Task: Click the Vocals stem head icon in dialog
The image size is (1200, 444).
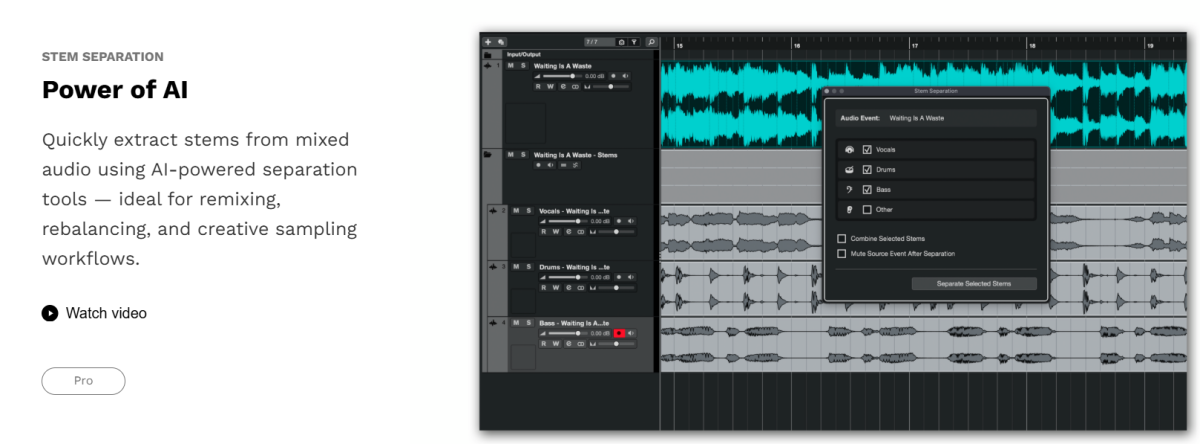Action: pyautogui.click(x=849, y=149)
